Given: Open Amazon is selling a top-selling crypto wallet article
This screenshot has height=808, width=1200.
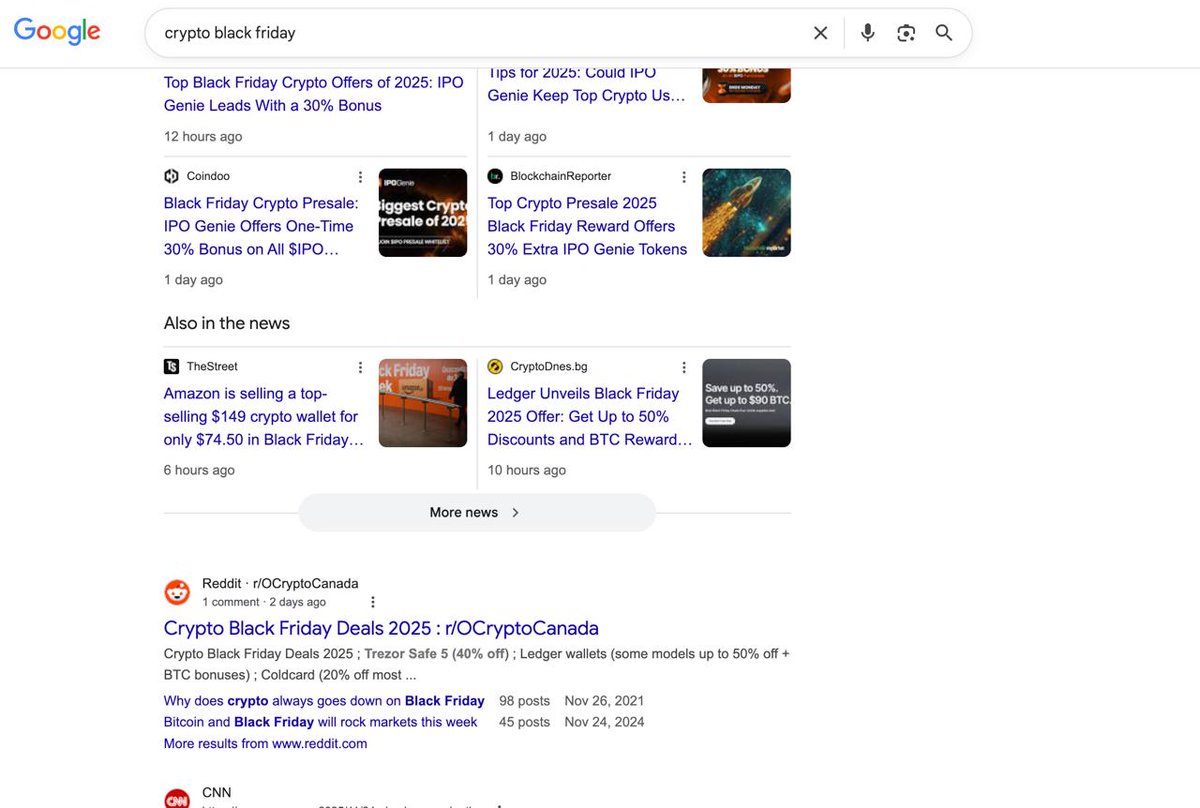Looking at the screenshot, I should pos(263,416).
